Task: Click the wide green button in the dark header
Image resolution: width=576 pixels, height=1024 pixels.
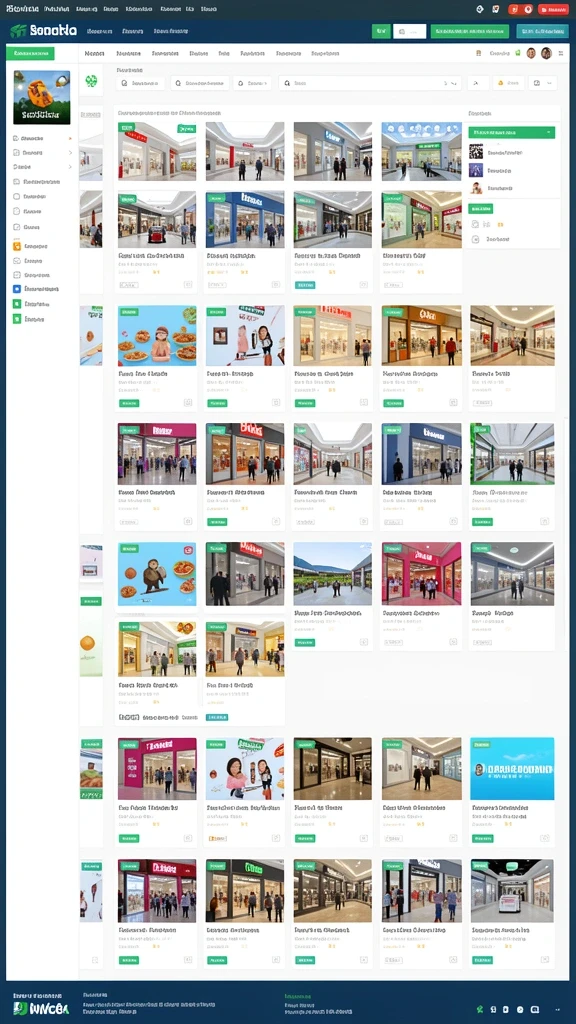Action: [x=470, y=31]
